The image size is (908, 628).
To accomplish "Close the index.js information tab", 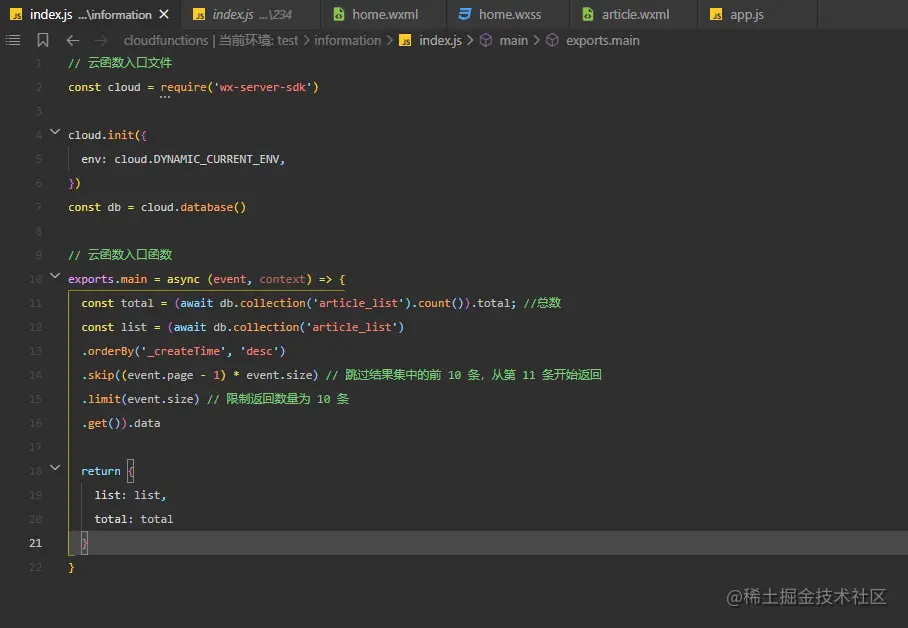I will point(164,14).
